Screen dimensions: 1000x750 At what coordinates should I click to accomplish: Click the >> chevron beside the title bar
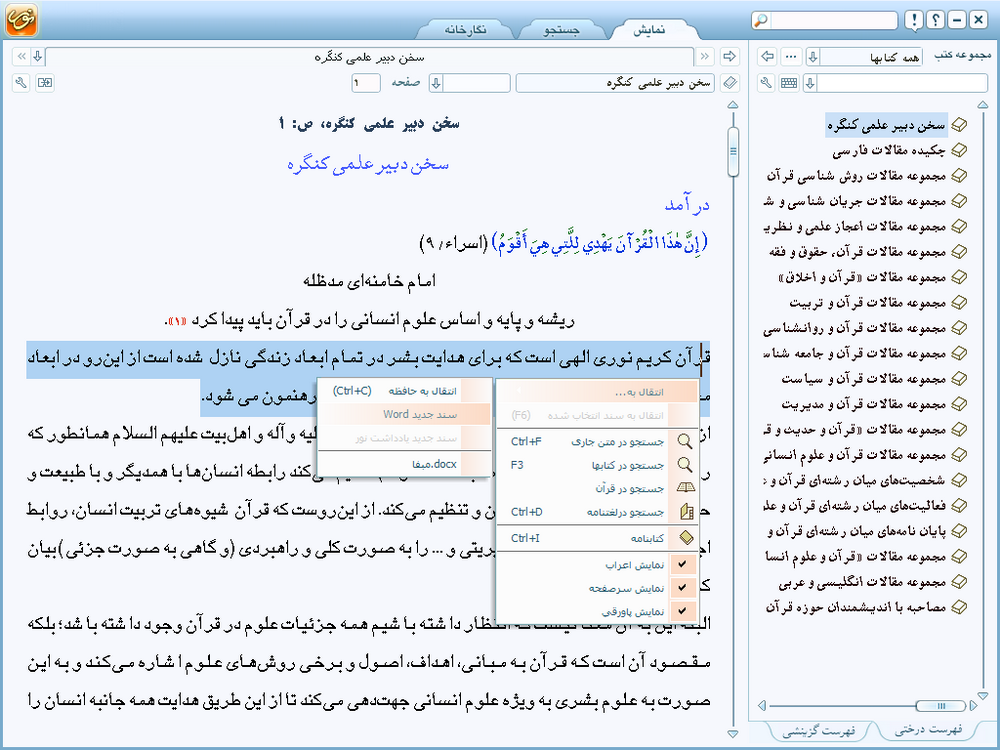click(x=705, y=57)
